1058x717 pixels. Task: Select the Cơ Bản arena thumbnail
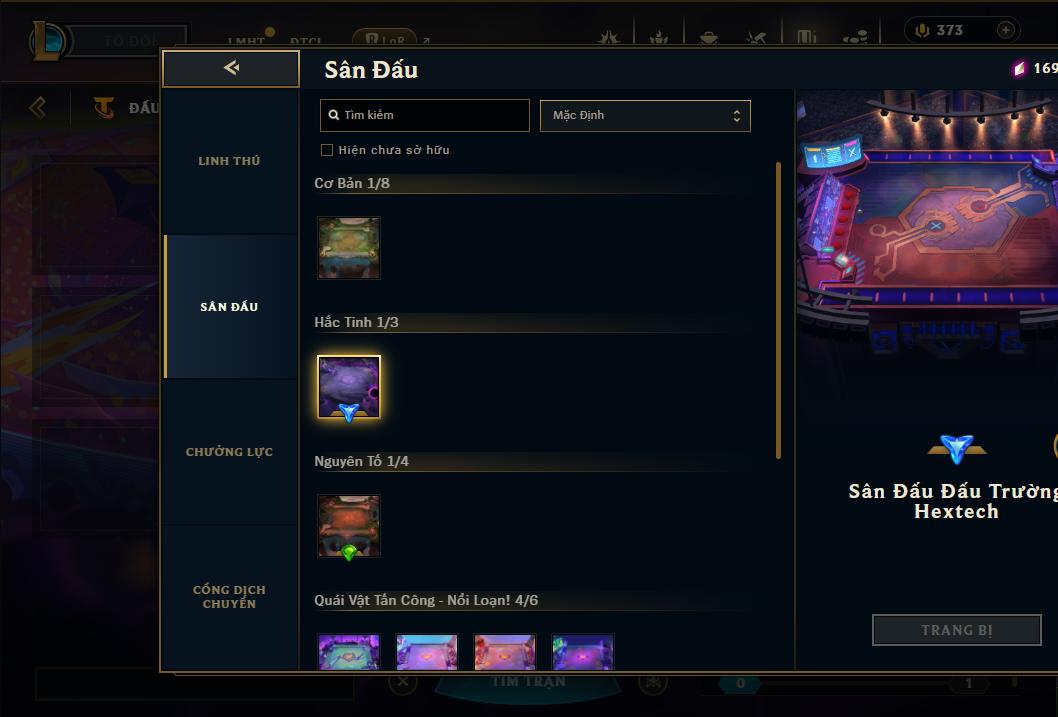[x=349, y=248]
